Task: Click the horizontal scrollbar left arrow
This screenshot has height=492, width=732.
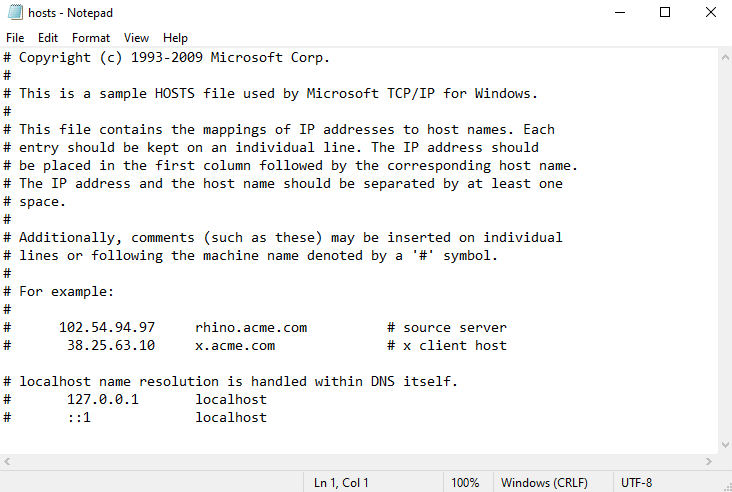Action: [x=7, y=461]
